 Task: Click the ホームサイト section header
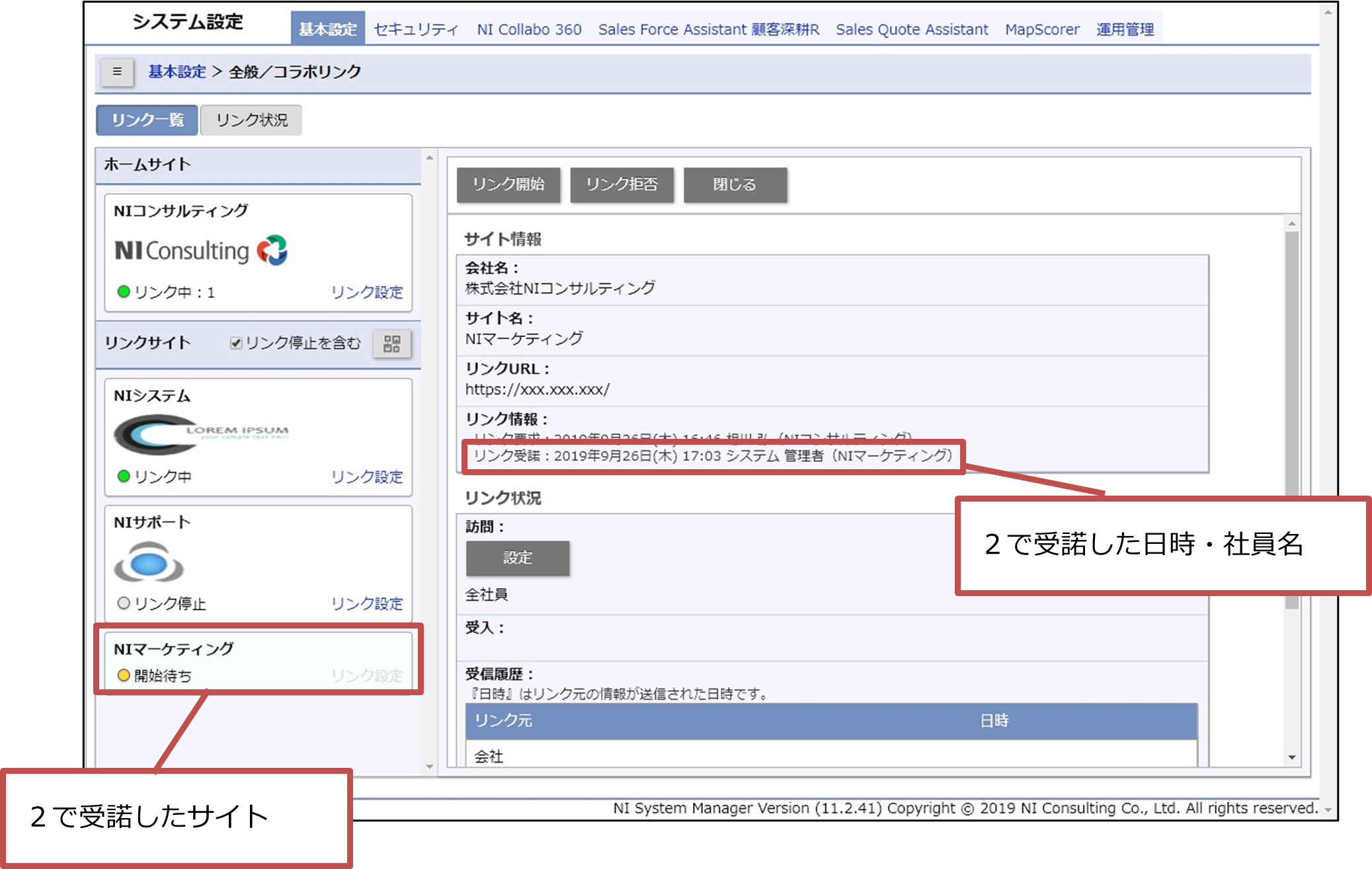[147, 164]
